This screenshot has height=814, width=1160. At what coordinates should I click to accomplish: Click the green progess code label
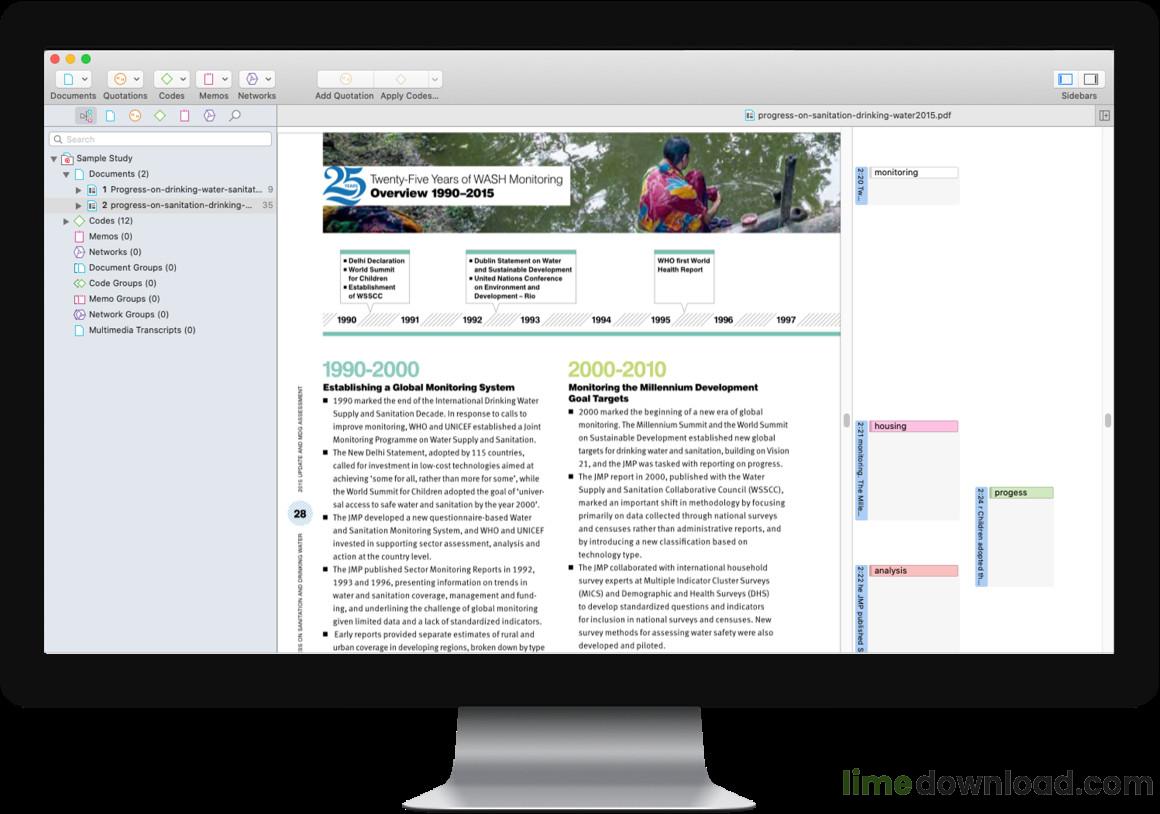[1022, 493]
